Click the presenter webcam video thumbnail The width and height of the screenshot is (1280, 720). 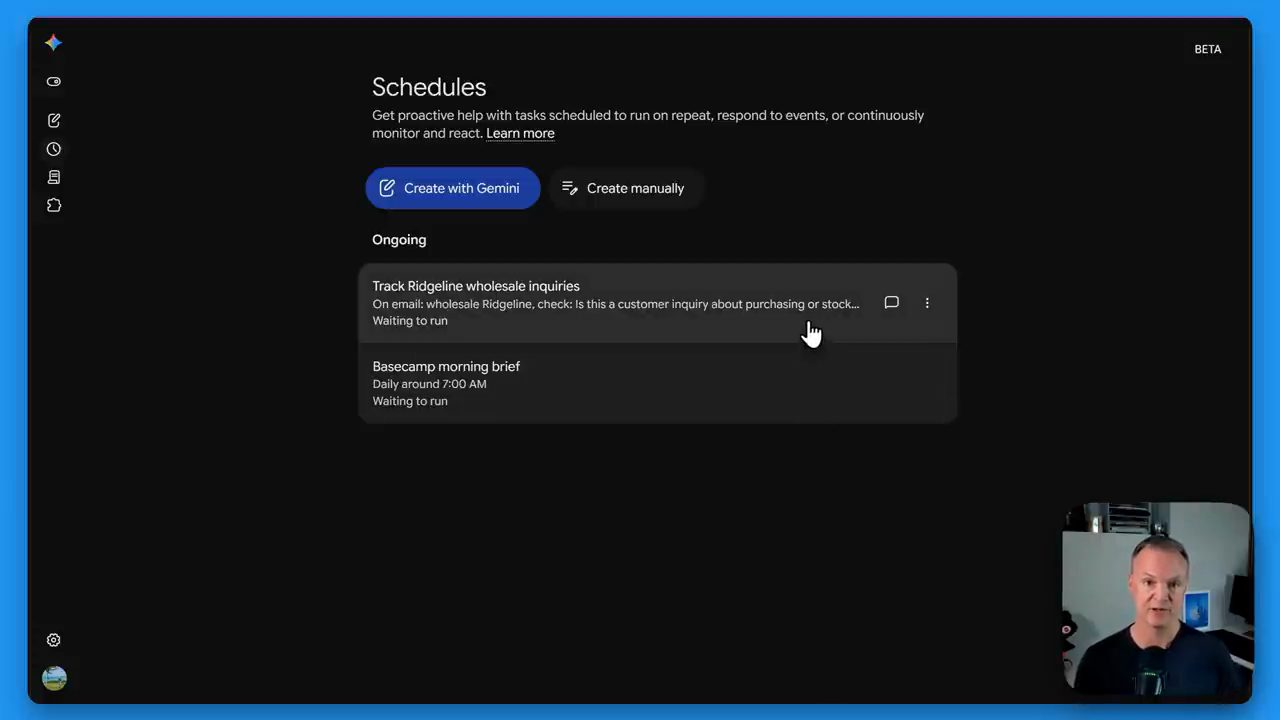[x=1156, y=597]
